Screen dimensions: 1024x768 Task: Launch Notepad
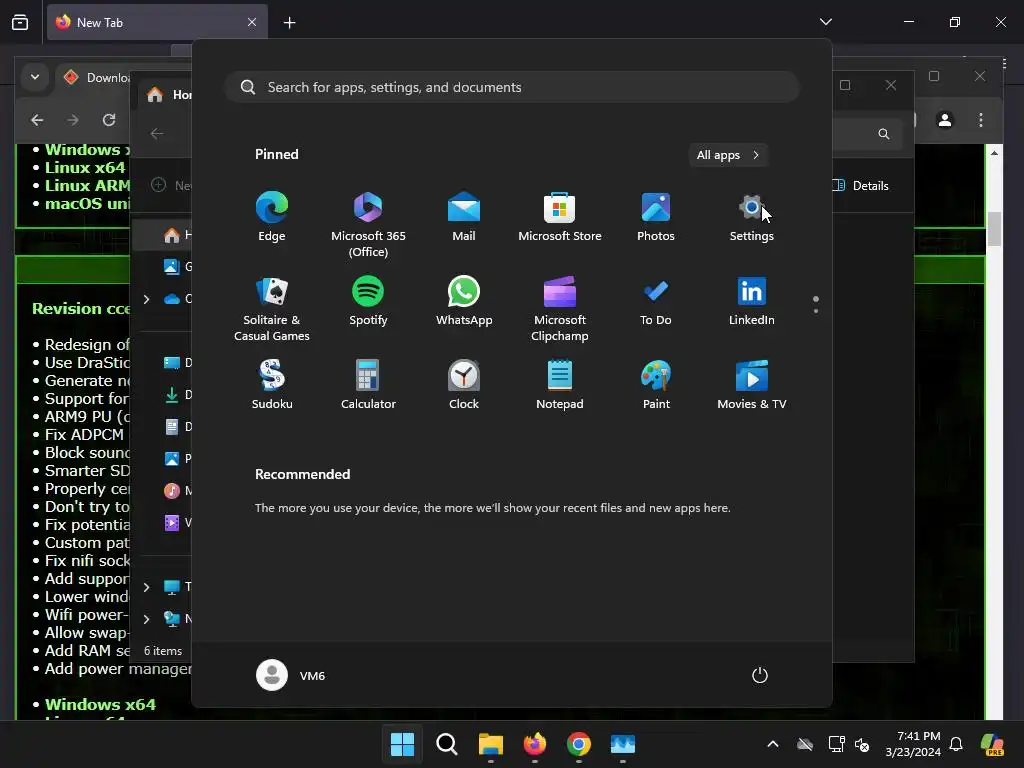[x=560, y=385]
